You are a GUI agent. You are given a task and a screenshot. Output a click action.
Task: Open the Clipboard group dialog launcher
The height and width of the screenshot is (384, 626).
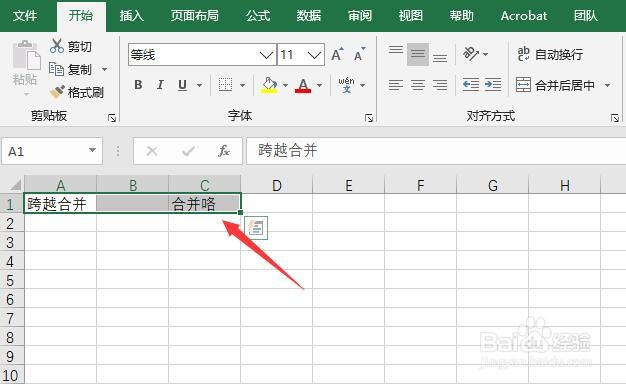[x=112, y=118]
